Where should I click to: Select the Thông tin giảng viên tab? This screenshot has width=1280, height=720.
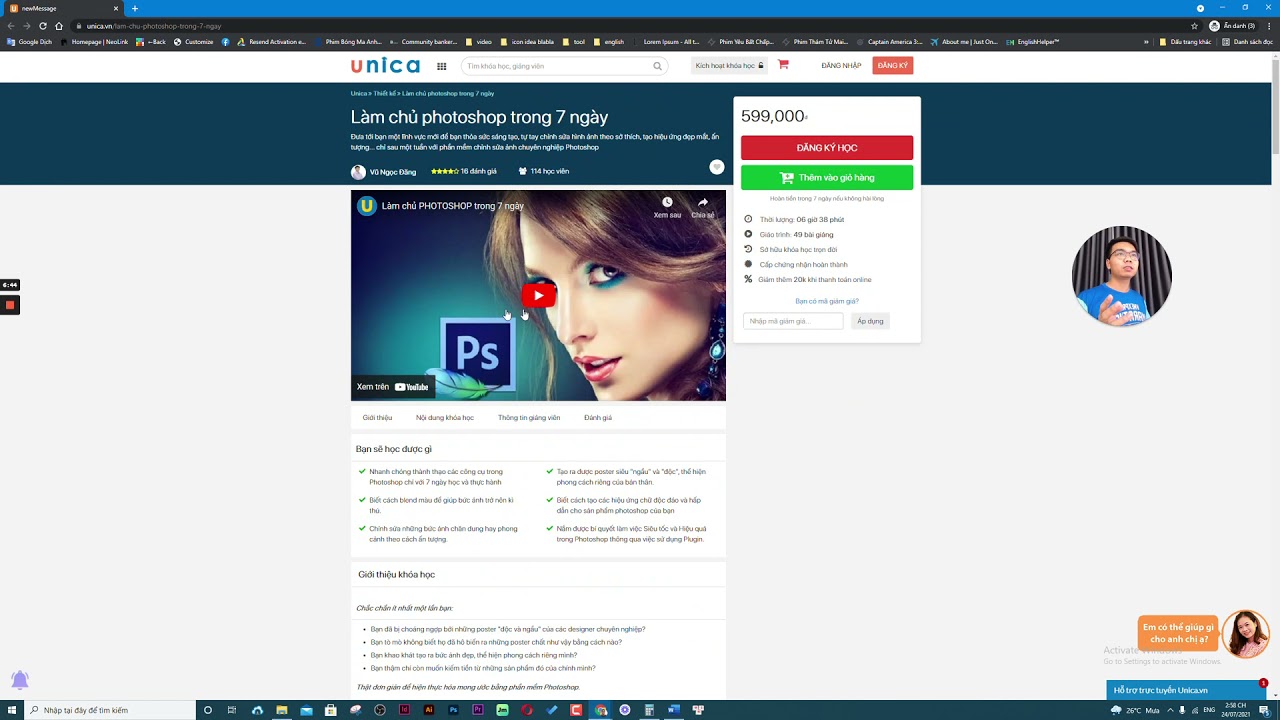[529, 418]
